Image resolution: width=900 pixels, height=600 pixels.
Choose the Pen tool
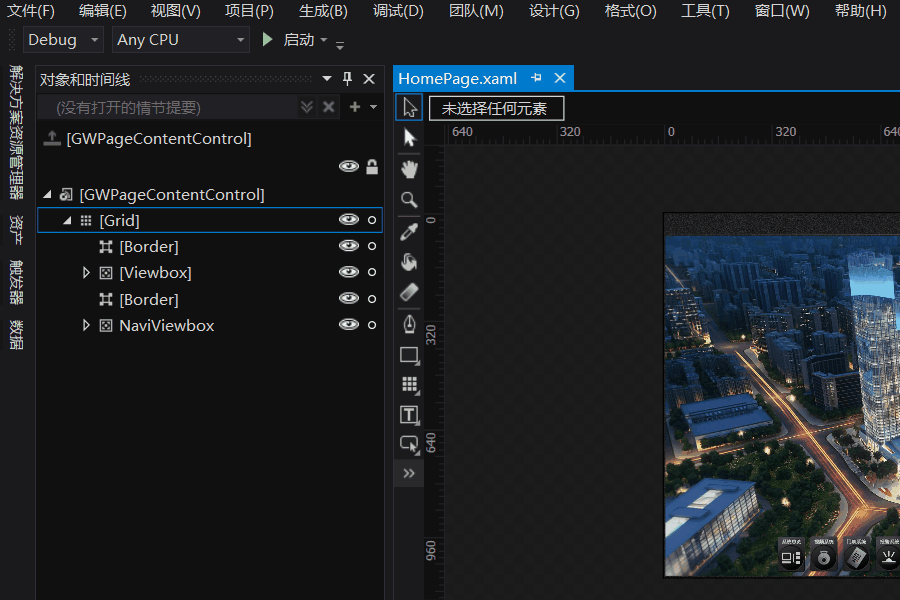click(x=409, y=323)
